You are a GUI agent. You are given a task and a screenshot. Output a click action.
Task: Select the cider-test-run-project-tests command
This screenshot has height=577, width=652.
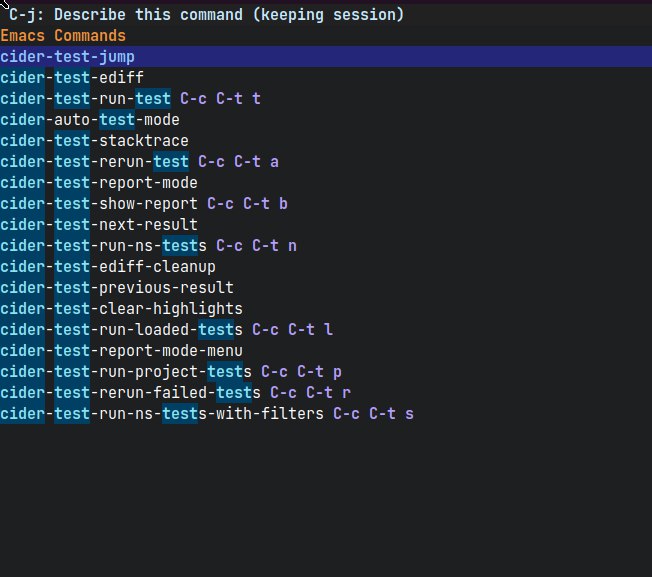pyautogui.click(x=126, y=372)
